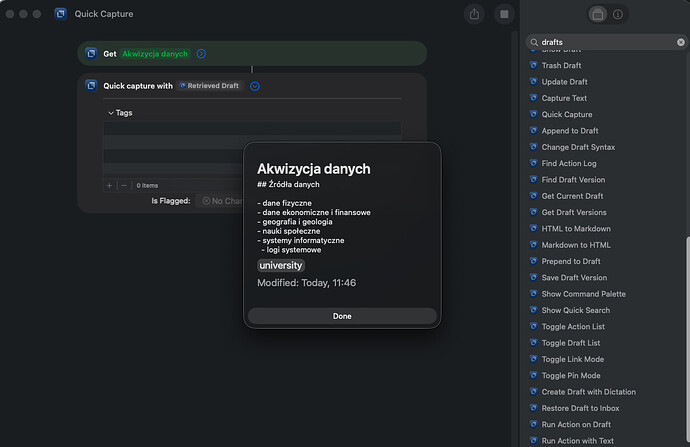
Task: Open the action library panel icon
Action: point(598,15)
